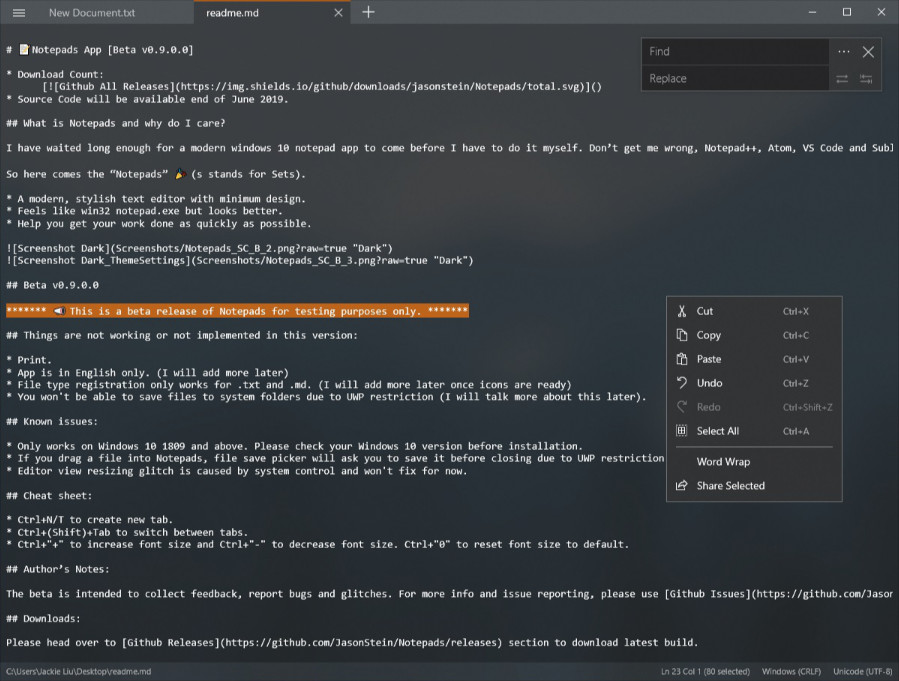Open find options ellipsis menu
Viewport: 899px width, 681px height.
coord(843,52)
